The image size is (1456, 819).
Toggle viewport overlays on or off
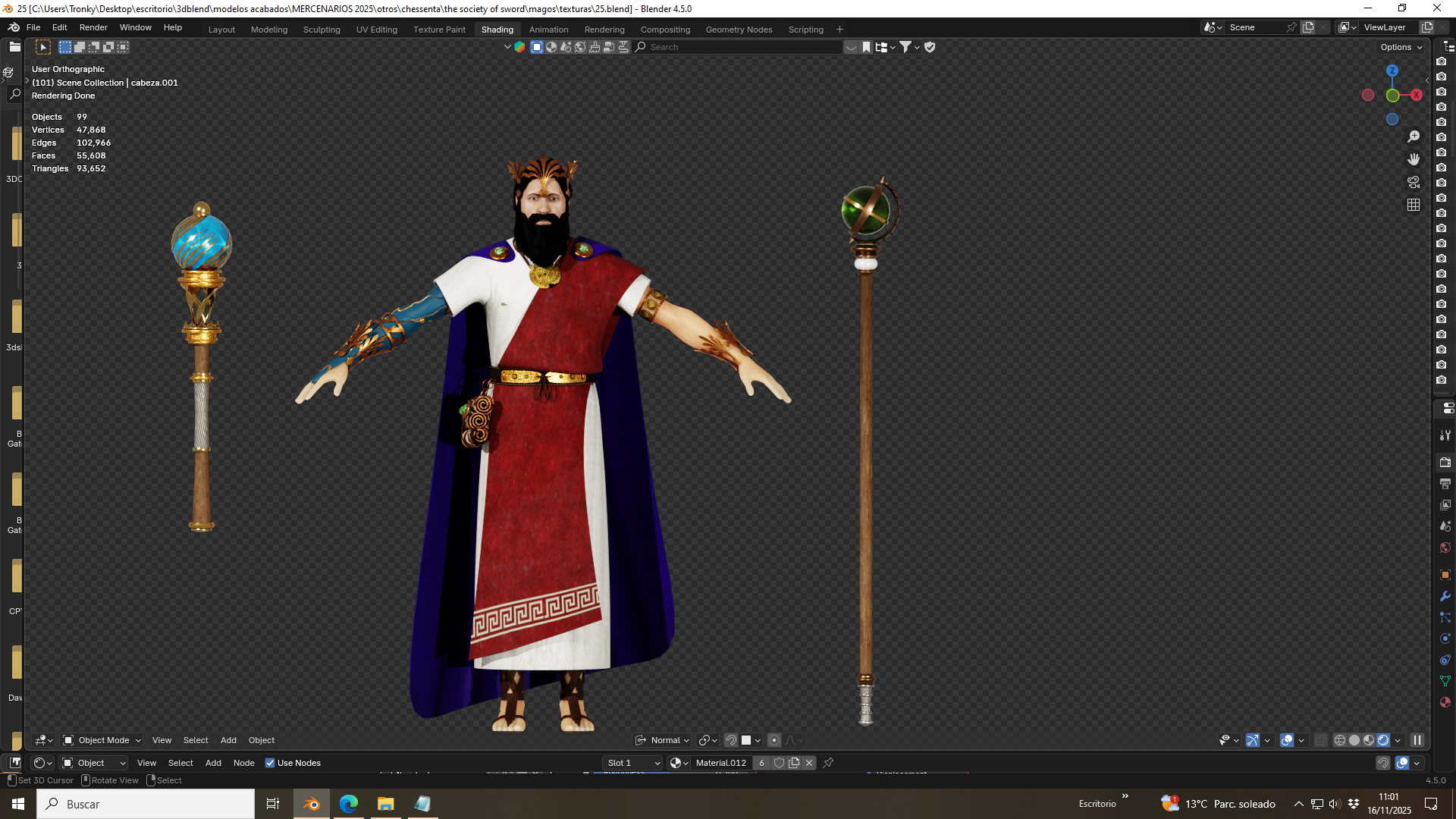click(1287, 741)
